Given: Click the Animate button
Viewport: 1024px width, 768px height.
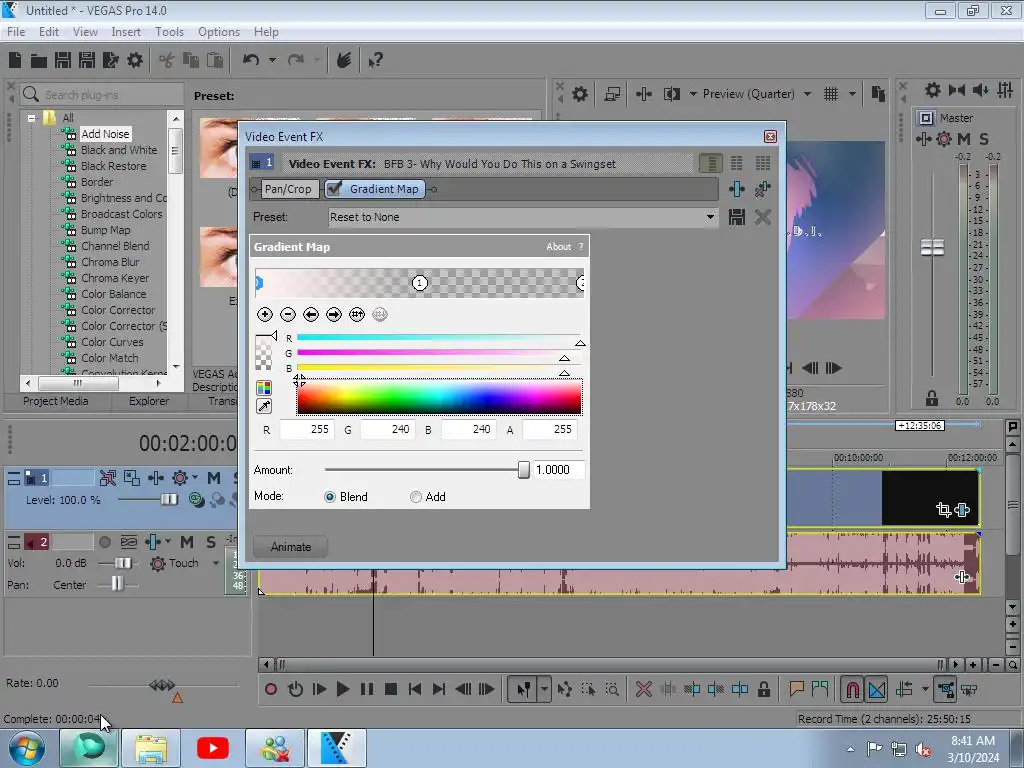Looking at the screenshot, I should pyautogui.click(x=291, y=547).
